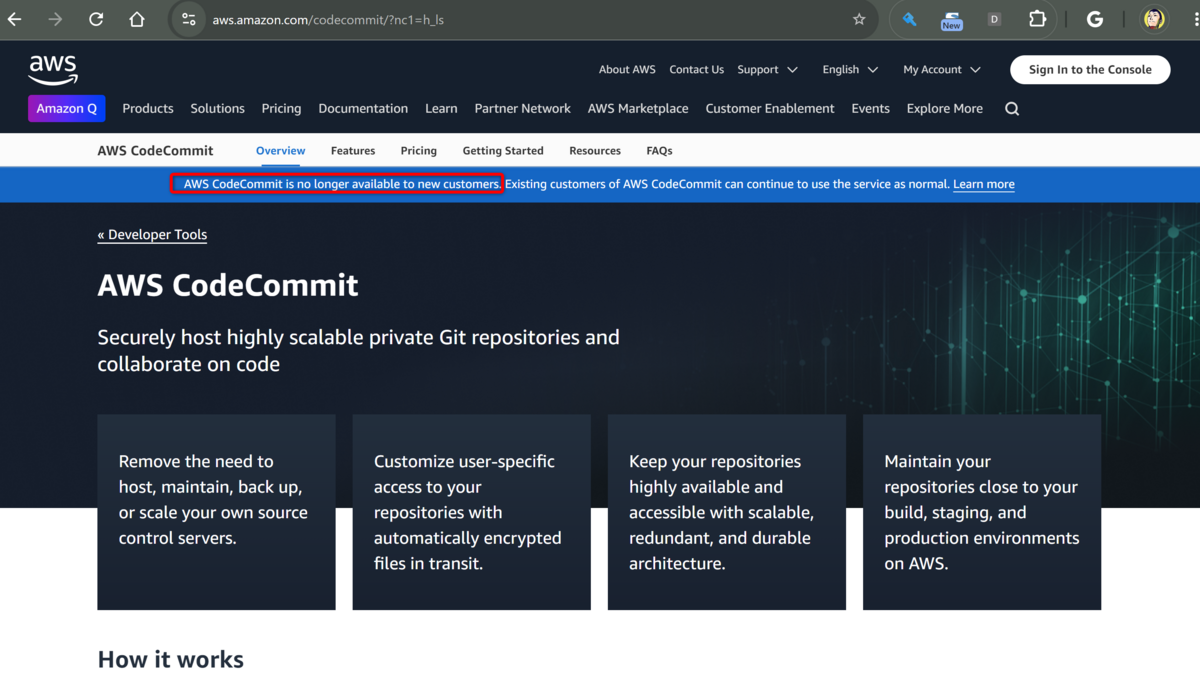
Task: Switch to the Features tab
Action: tap(353, 151)
